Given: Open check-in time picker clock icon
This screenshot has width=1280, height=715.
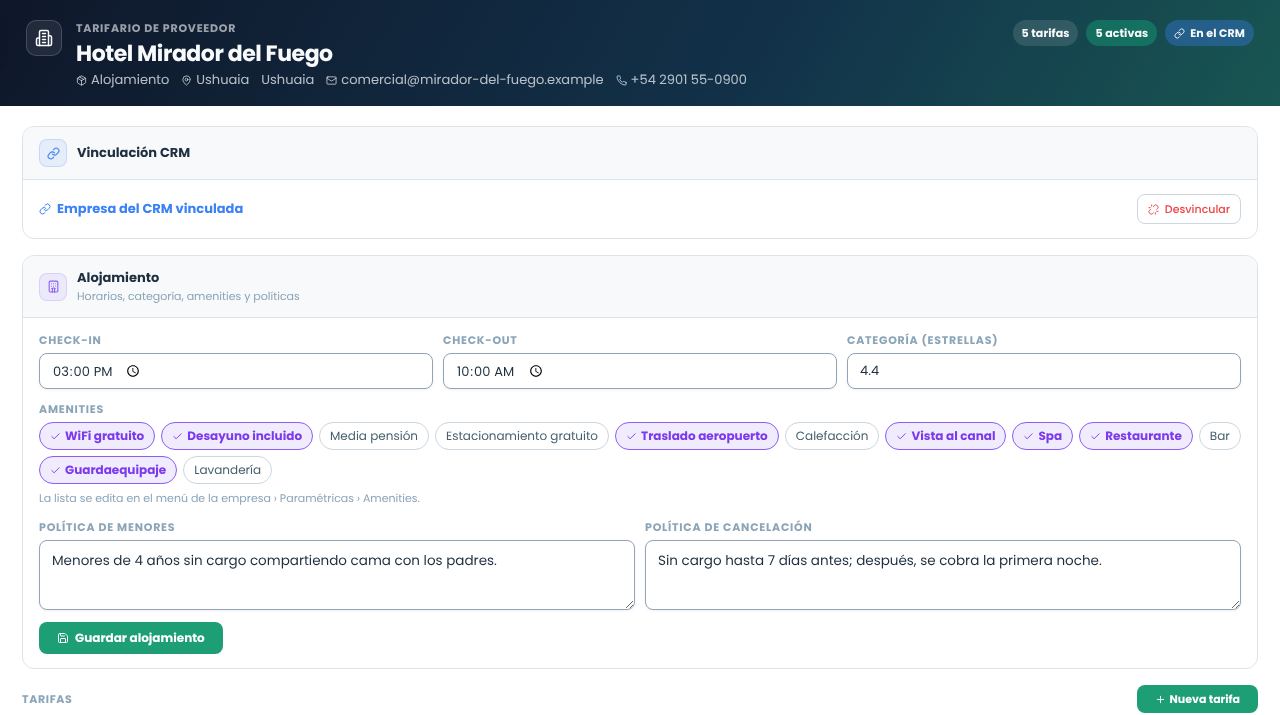Looking at the screenshot, I should pyautogui.click(x=133, y=371).
